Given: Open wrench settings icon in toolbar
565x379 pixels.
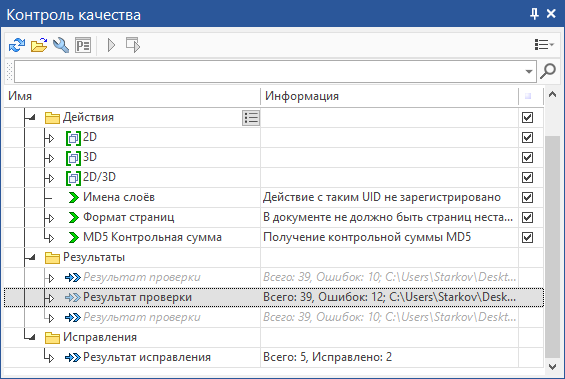Looking at the screenshot, I should [x=61, y=45].
